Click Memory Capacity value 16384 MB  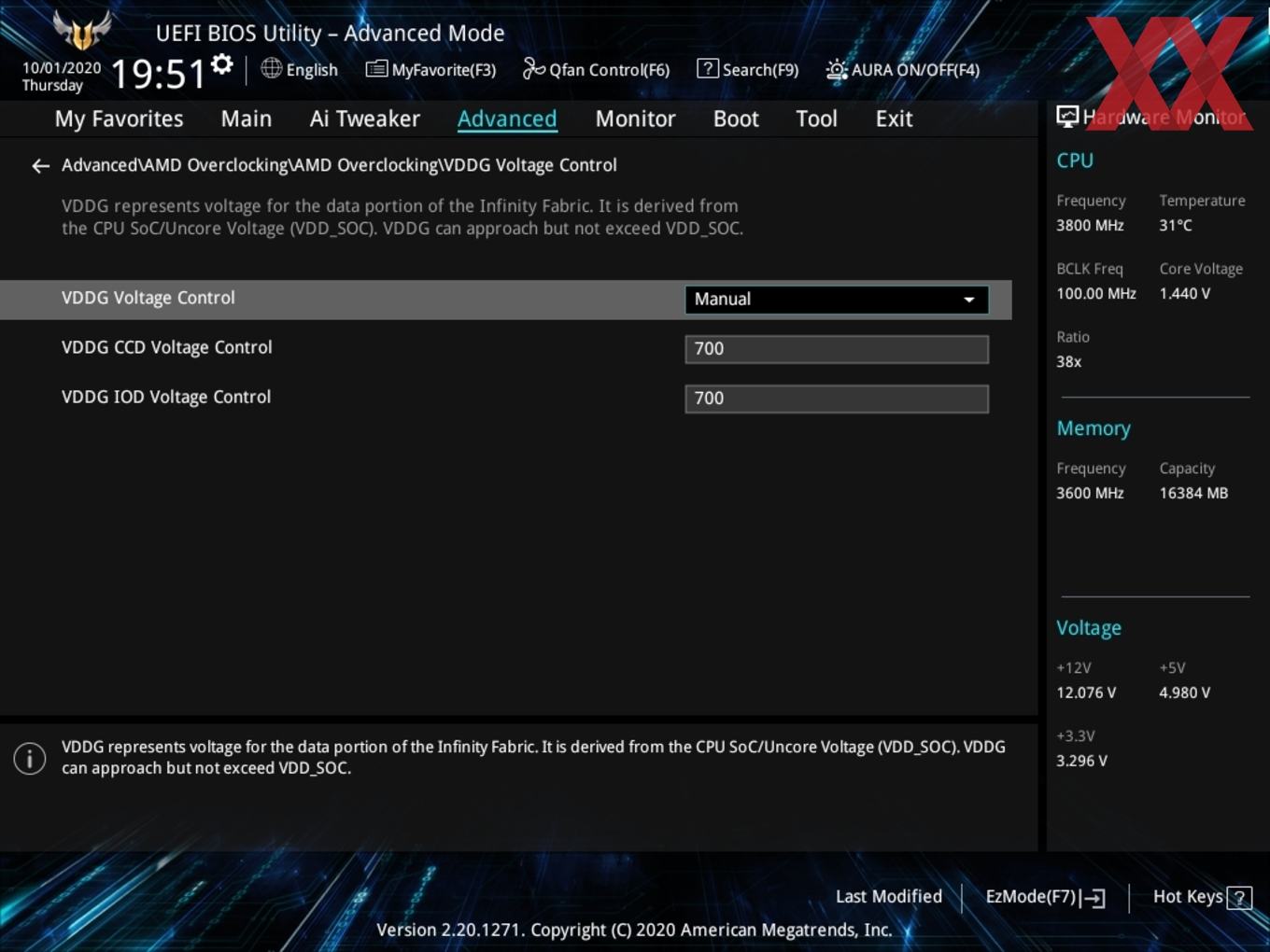tap(1193, 493)
